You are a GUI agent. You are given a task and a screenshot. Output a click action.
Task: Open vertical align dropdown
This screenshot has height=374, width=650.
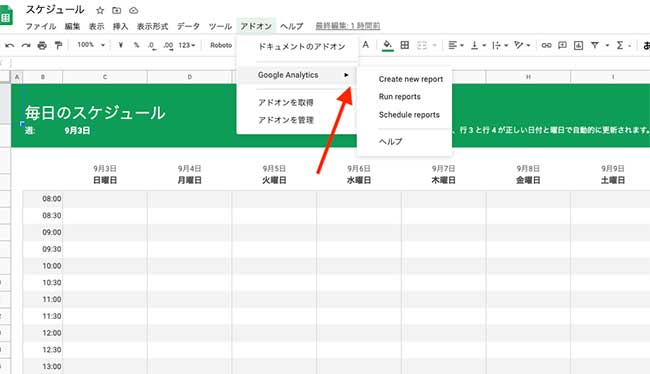point(478,45)
